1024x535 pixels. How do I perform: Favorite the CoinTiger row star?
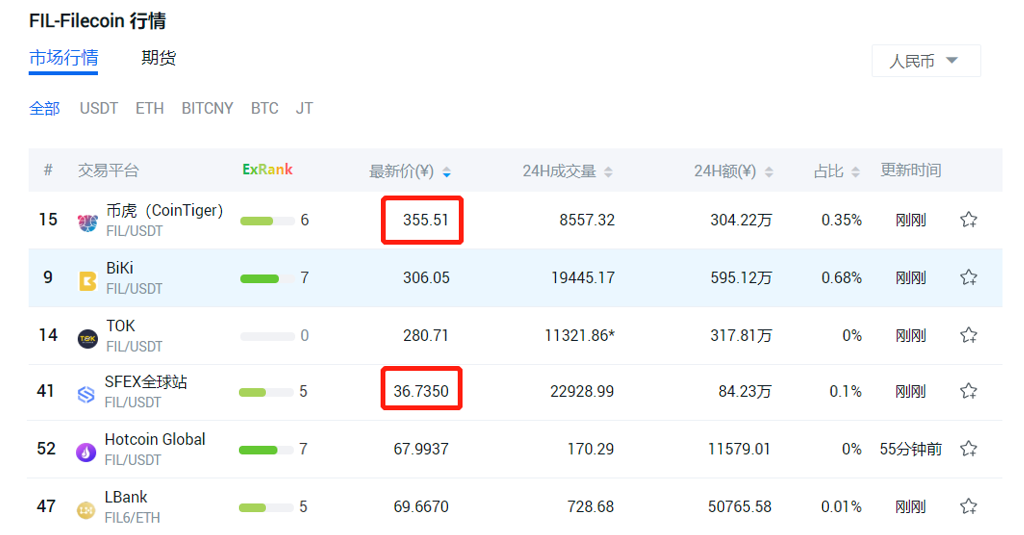968,219
